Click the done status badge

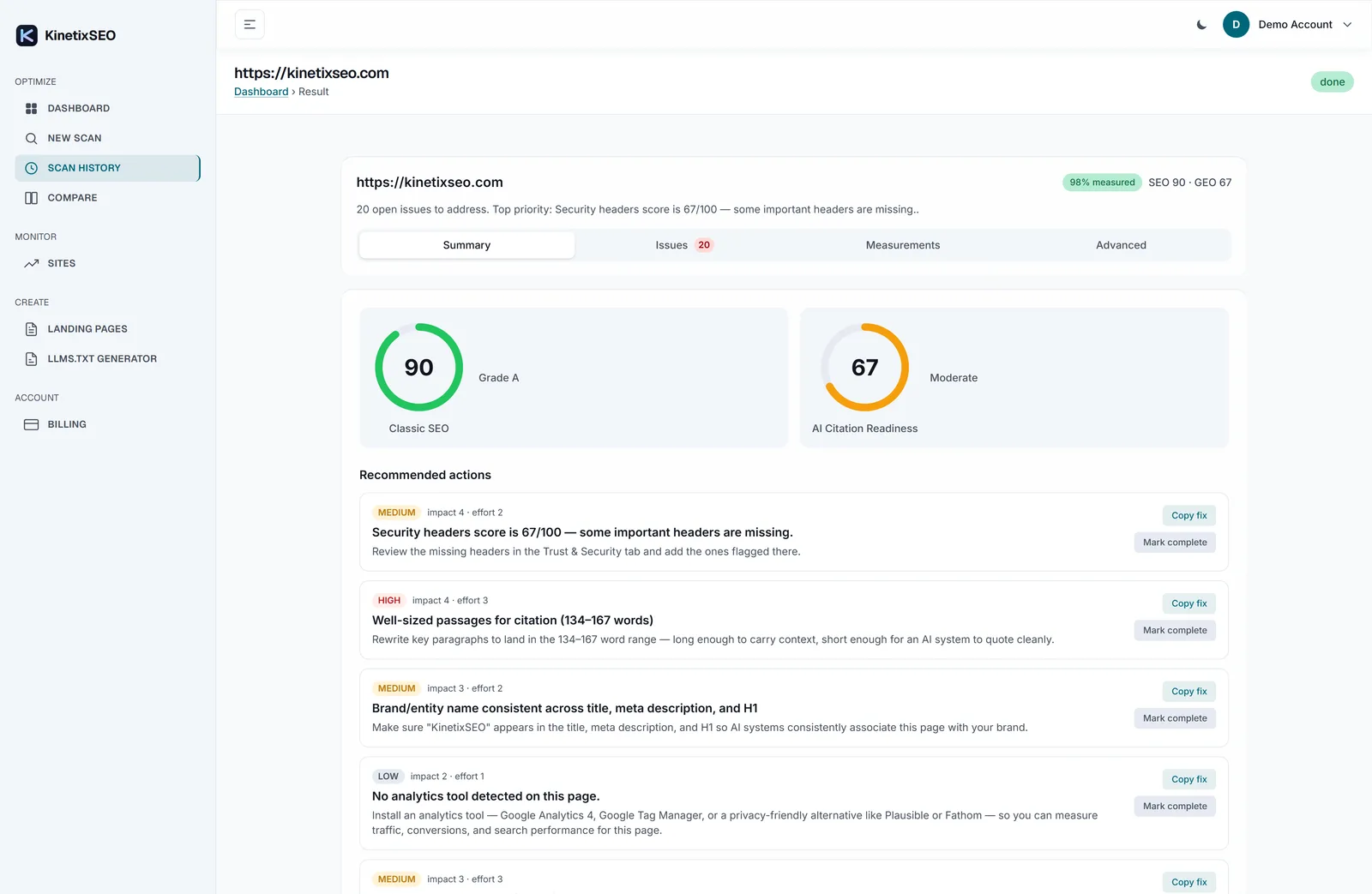1332,82
